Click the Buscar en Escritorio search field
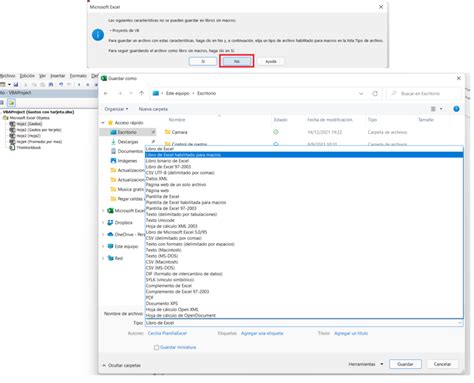Image resolution: width=474 pixels, height=383 pixels. [x=424, y=94]
